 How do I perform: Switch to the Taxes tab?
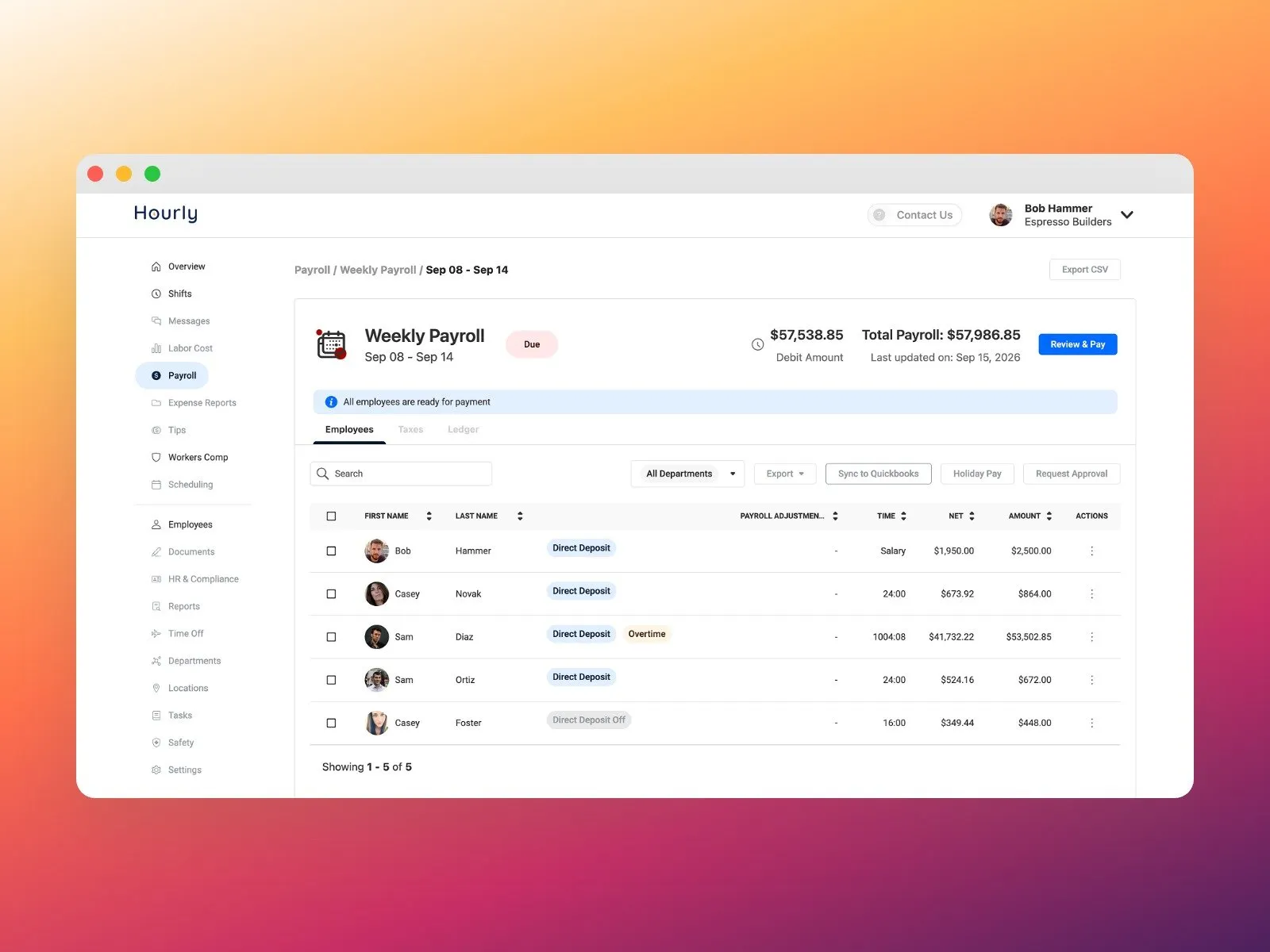(410, 430)
